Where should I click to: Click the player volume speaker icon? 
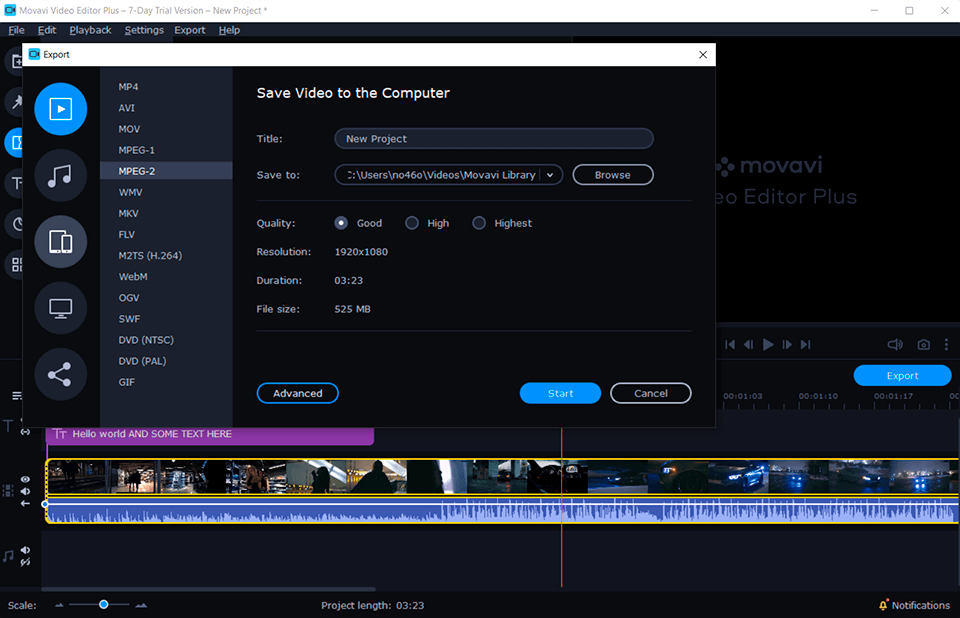point(895,344)
